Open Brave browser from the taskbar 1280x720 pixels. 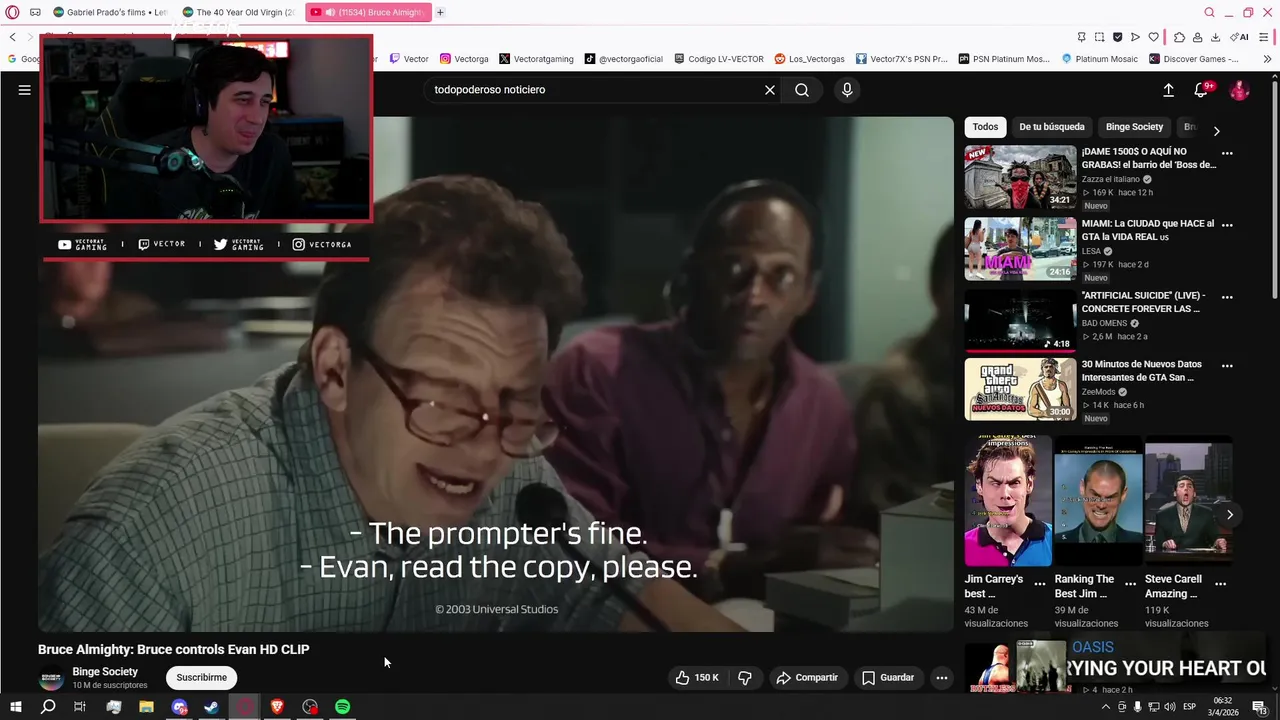tap(277, 707)
